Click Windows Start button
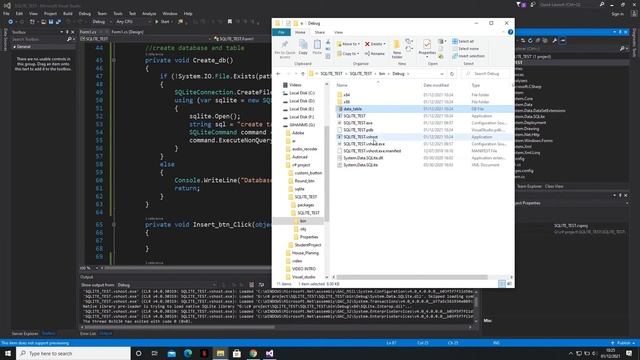Screen dimensions: 640x360 [8, 353]
